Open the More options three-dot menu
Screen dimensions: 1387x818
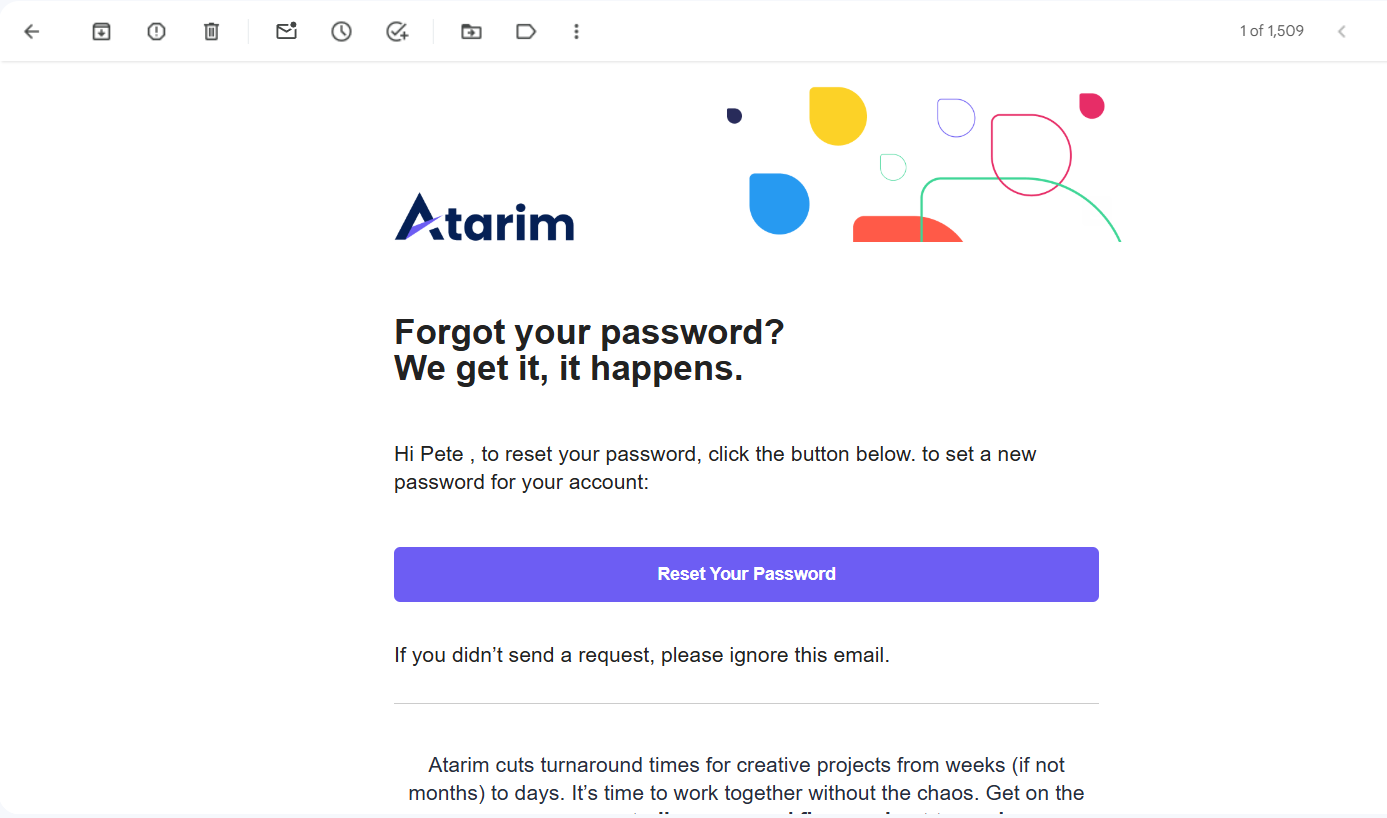[576, 32]
